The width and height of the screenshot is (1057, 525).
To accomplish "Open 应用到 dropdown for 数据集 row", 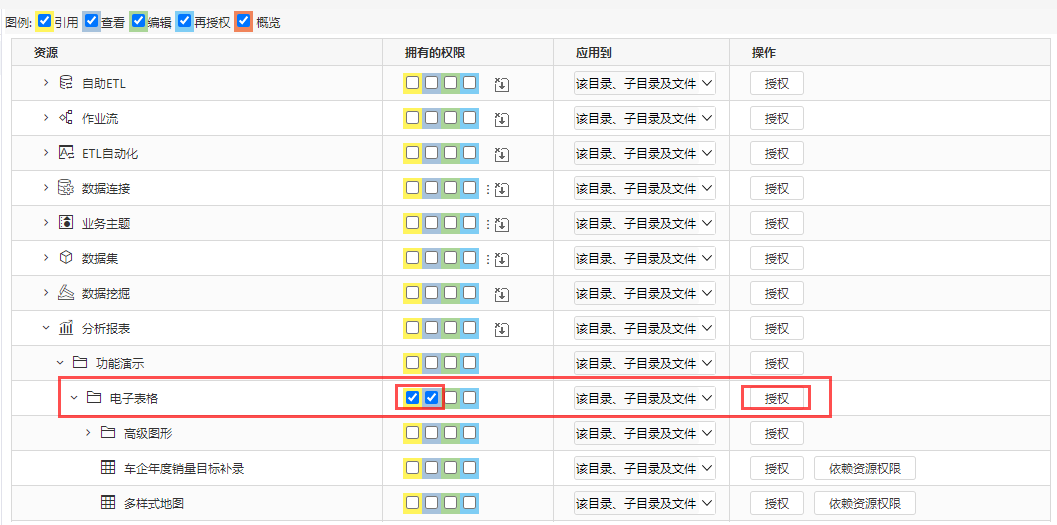I will pos(644,258).
